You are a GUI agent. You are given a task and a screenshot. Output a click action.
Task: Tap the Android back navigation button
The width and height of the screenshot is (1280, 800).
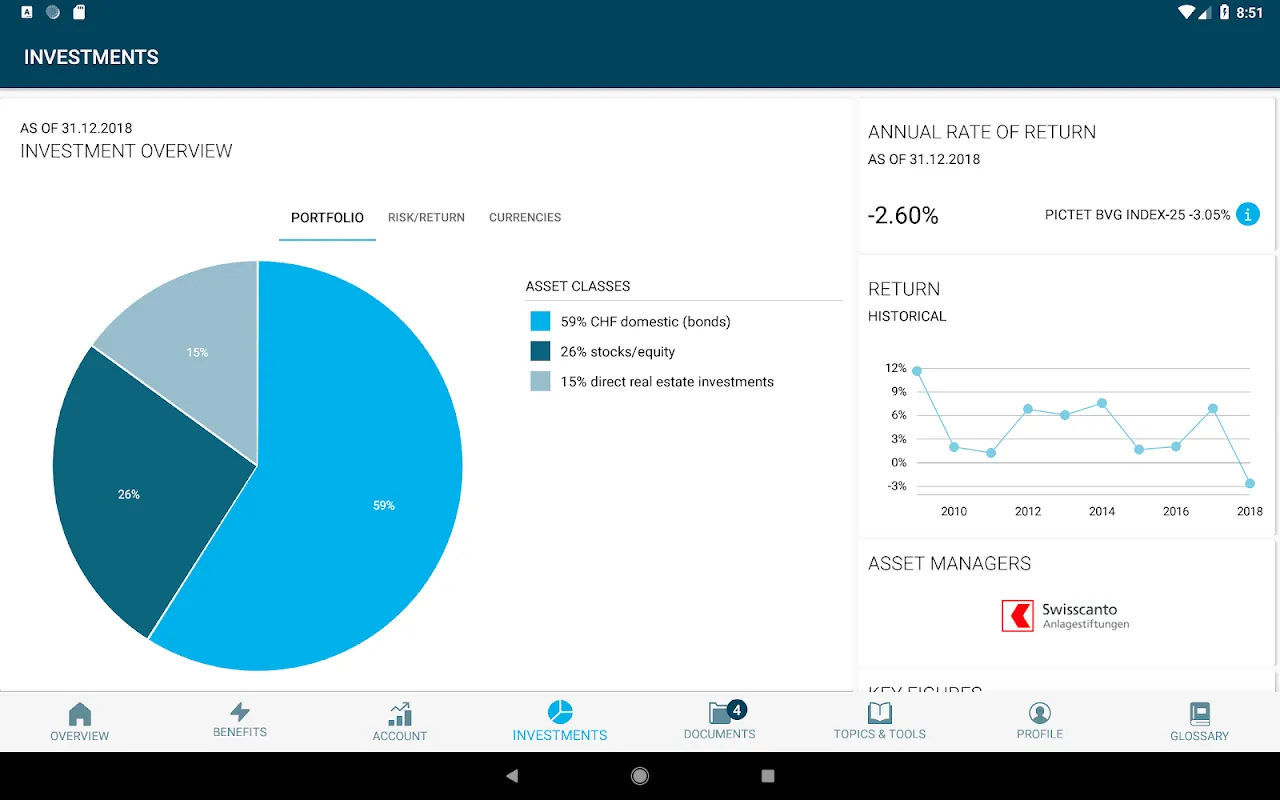pos(512,776)
